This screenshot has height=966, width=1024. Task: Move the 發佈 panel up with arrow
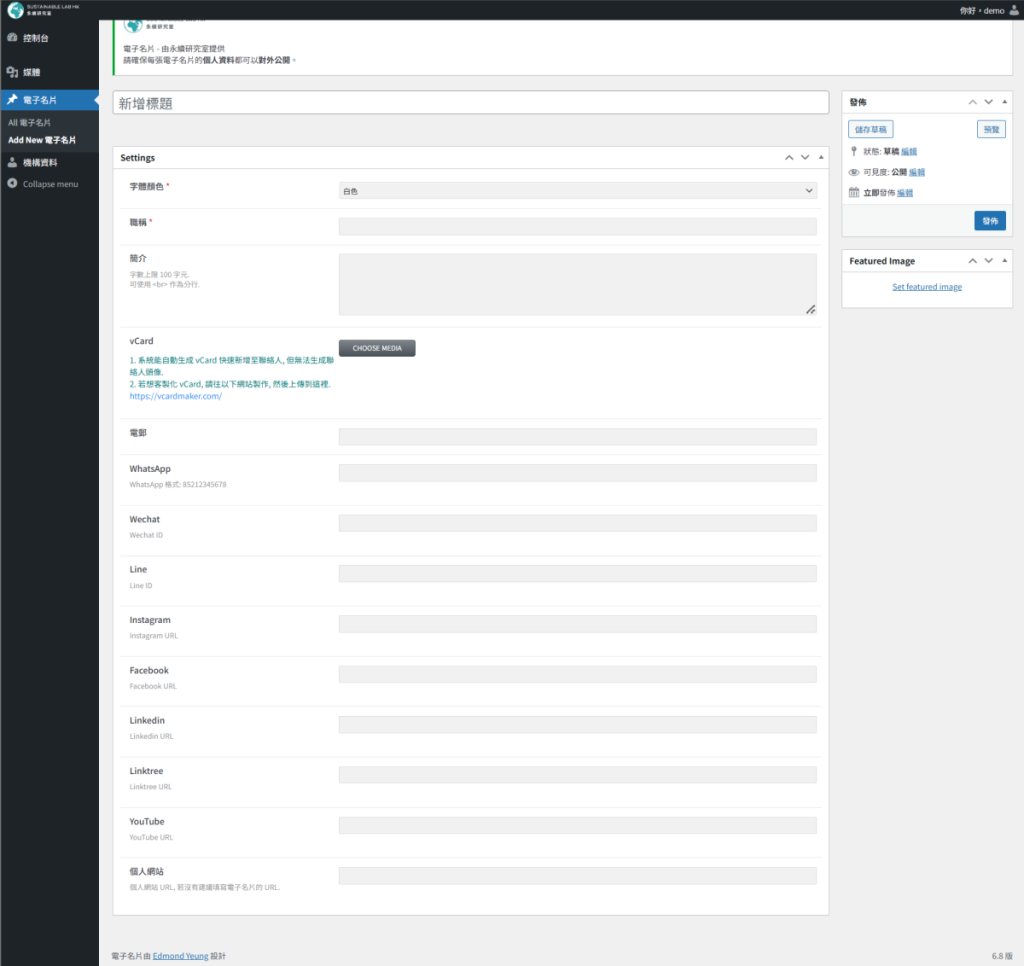(x=970, y=102)
